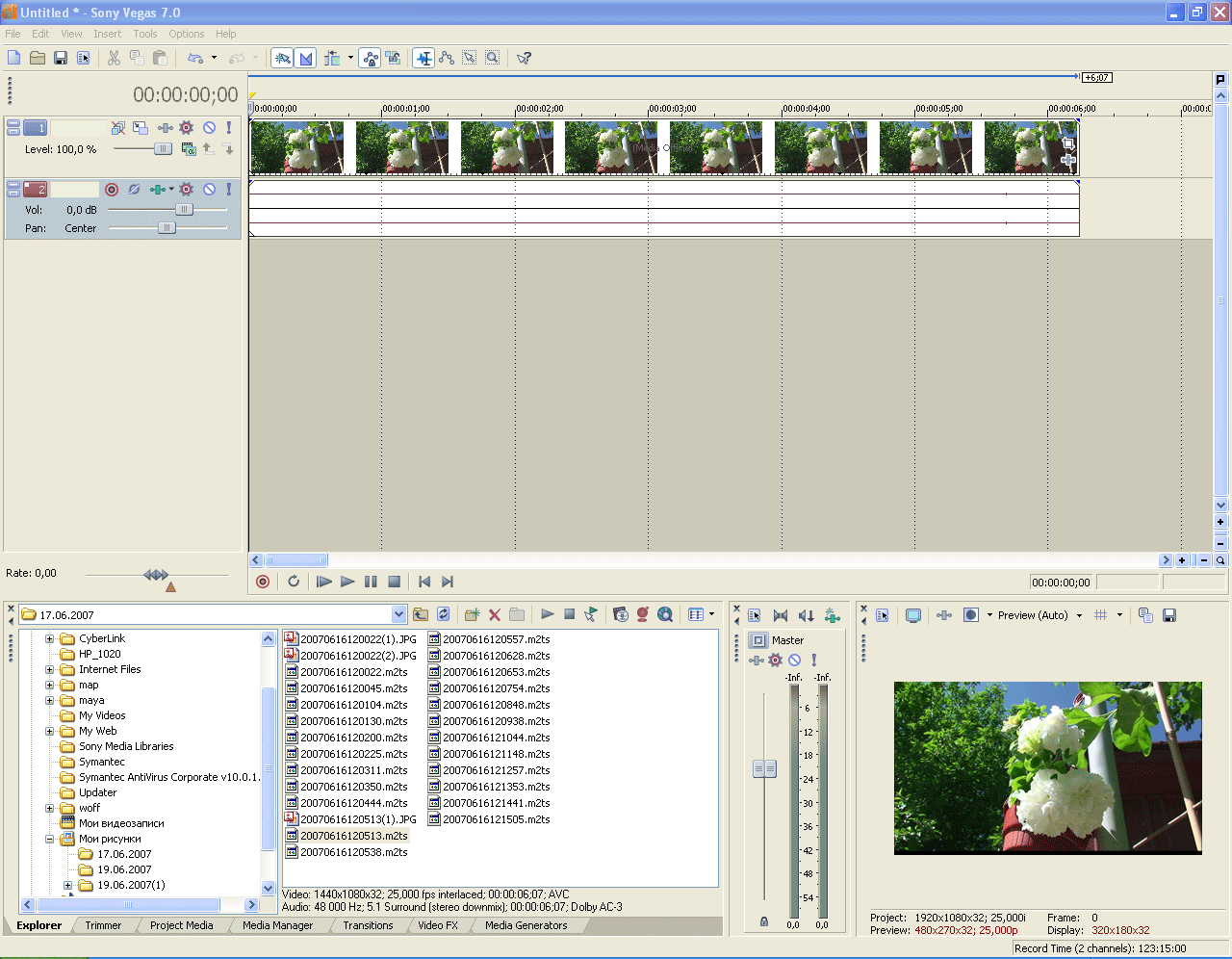Click the Downmix Output icon in mixer
Image resolution: width=1232 pixels, height=959 pixels.
[781, 615]
